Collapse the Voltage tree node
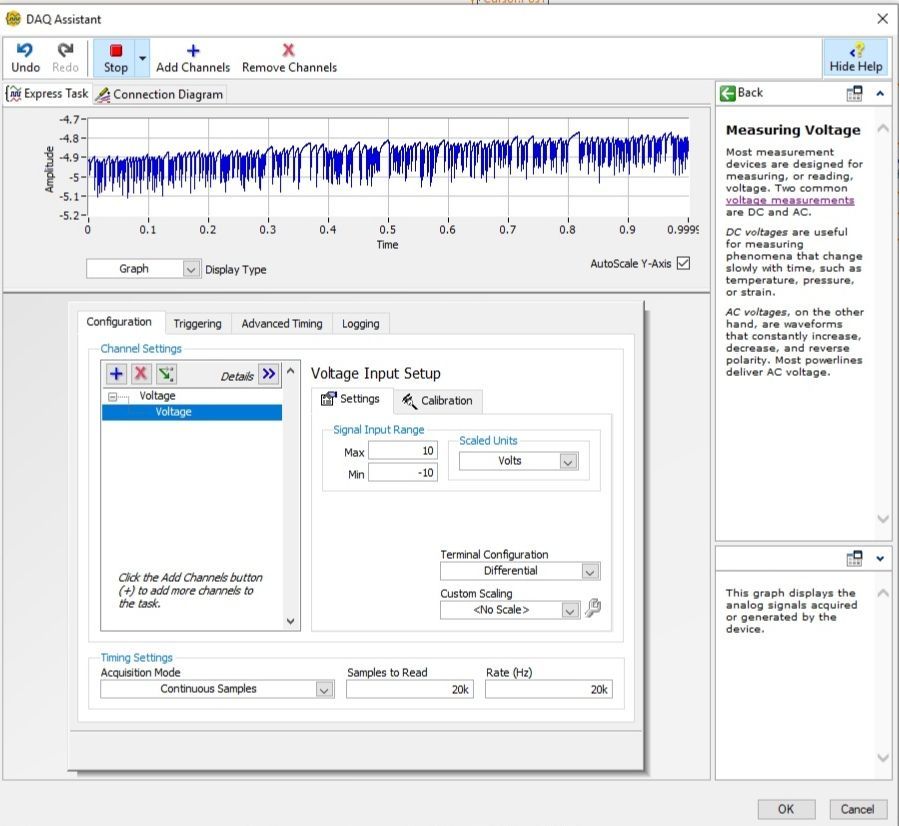The image size is (899, 826). [113, 397]
